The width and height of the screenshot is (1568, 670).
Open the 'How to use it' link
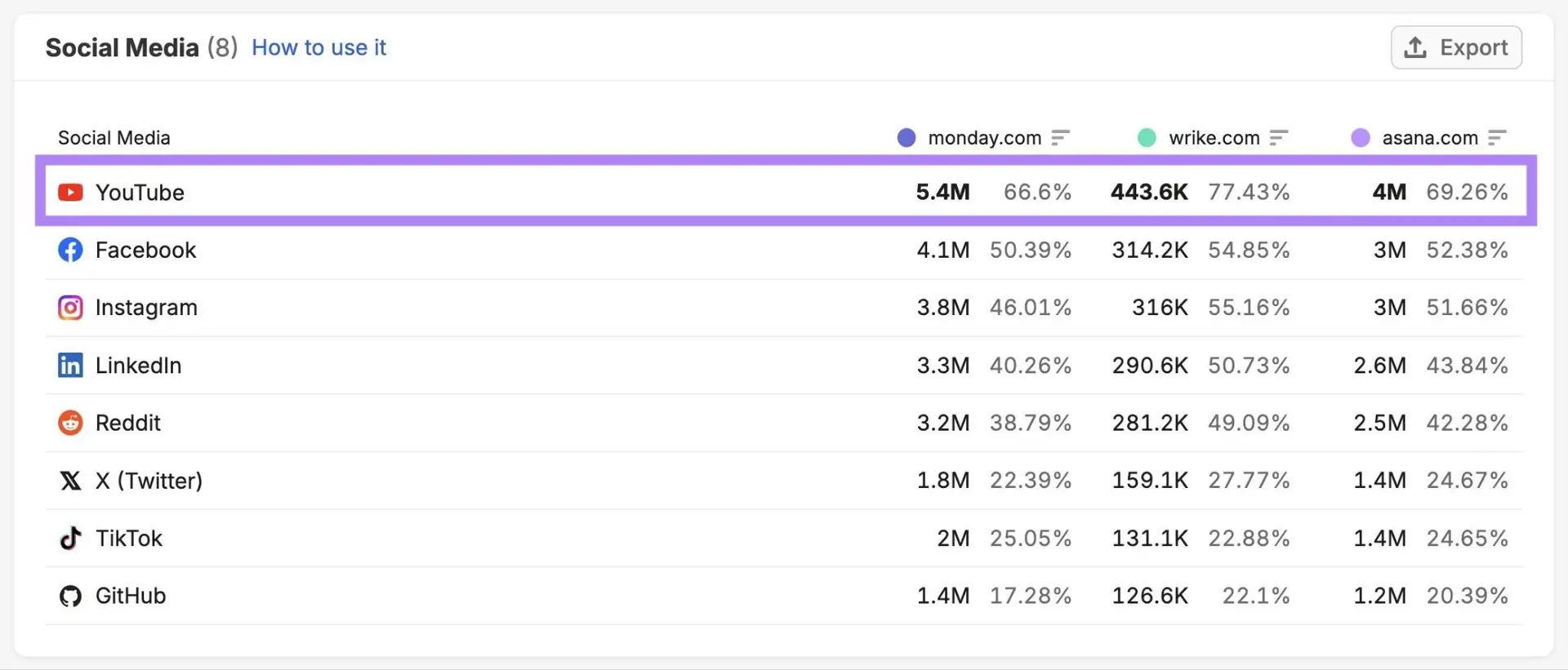coord(318,47)
